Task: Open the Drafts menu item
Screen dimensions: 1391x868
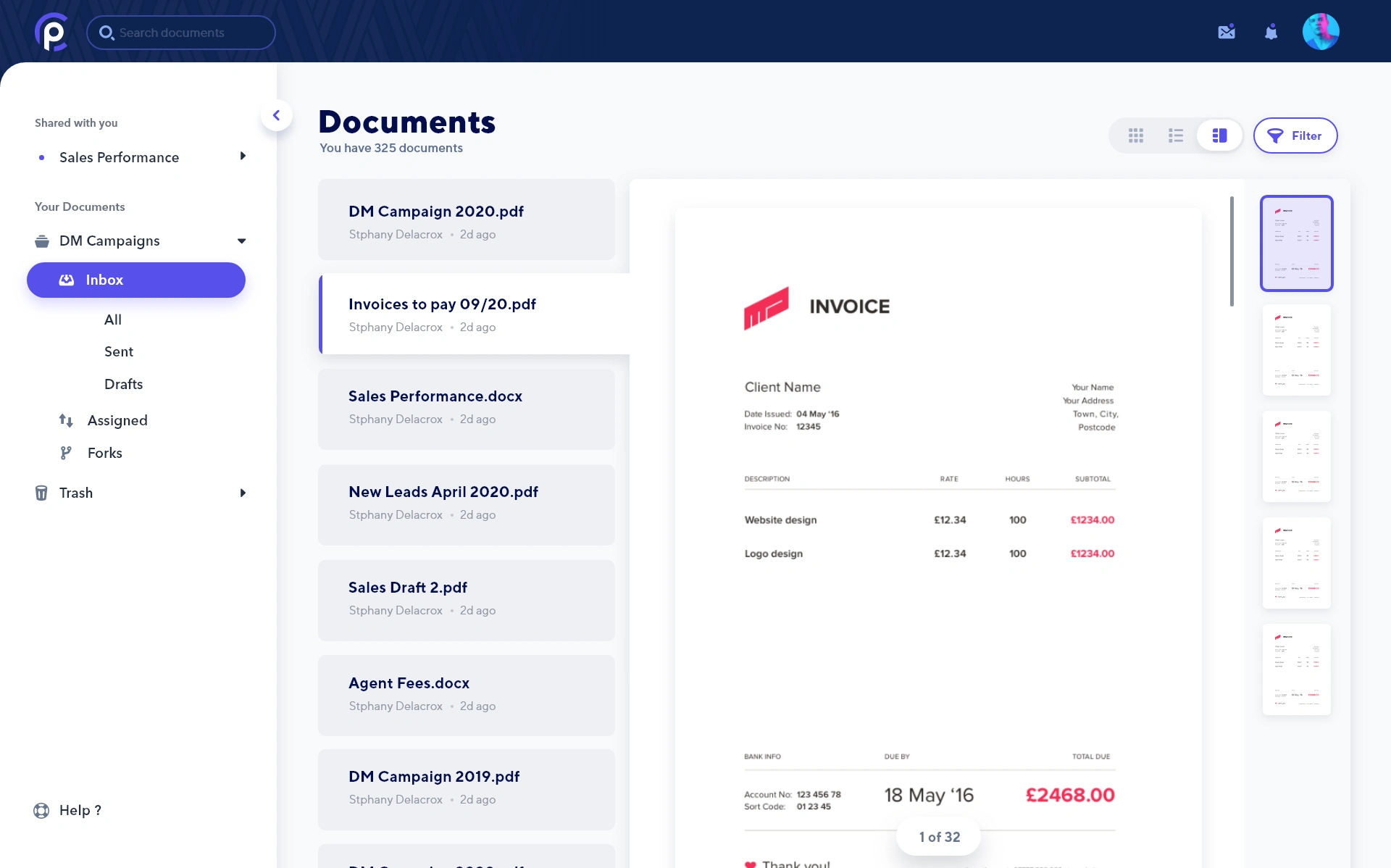Action: (123, 384)
